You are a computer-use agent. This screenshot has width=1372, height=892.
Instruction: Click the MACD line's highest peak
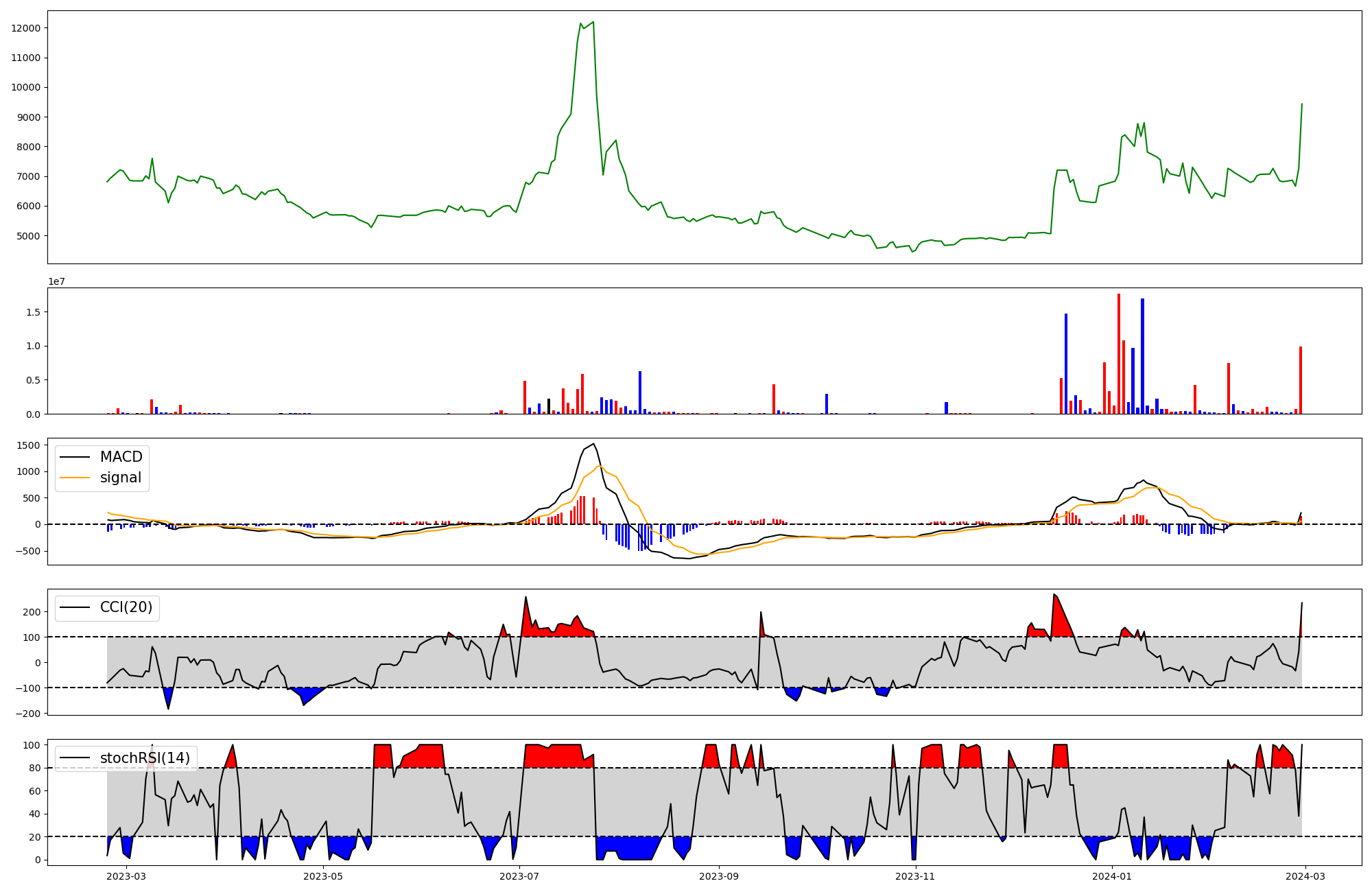pos(593,444)
